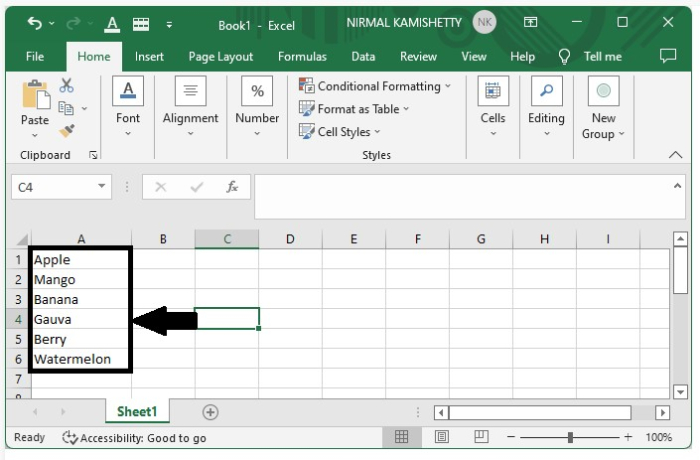700x460 pixels.
Task: Open the Data tab
Action: [x=363, y=57]
